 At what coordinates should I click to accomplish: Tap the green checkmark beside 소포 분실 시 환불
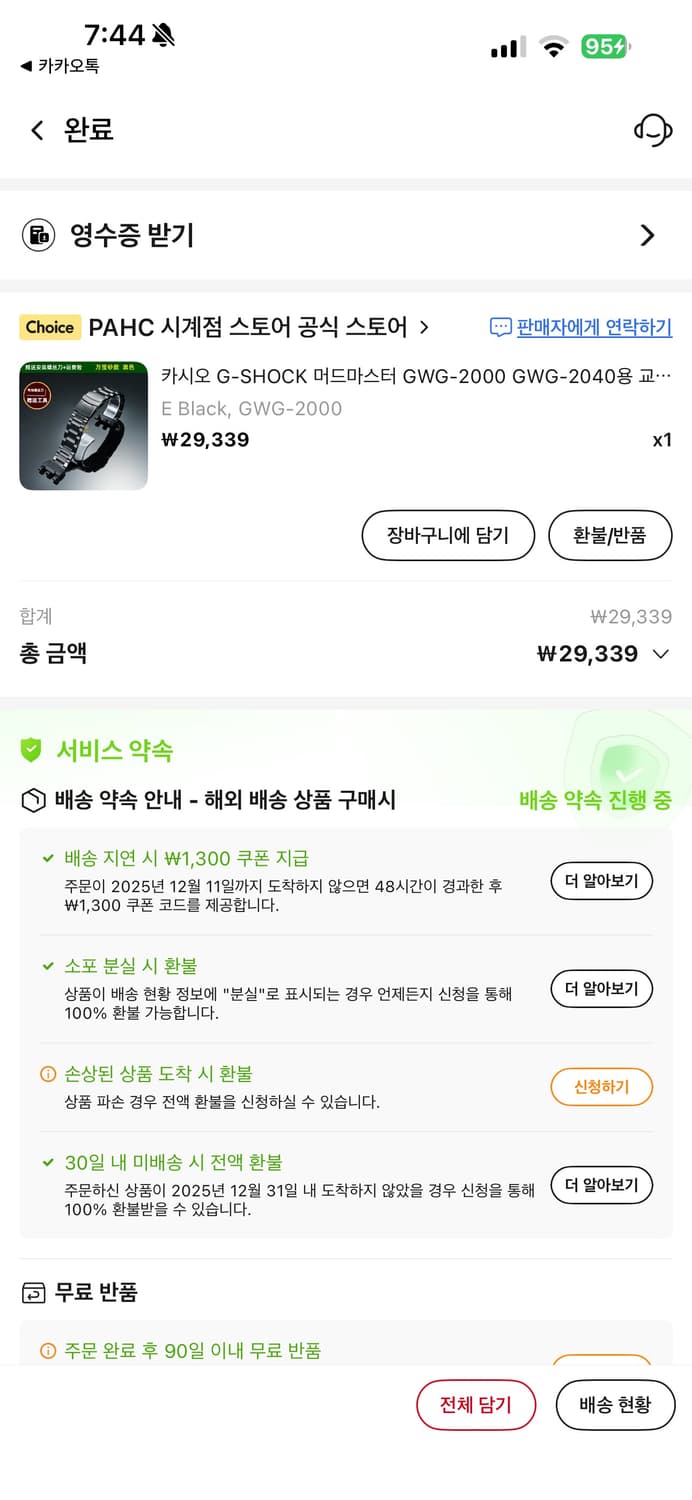pos(47,965)
